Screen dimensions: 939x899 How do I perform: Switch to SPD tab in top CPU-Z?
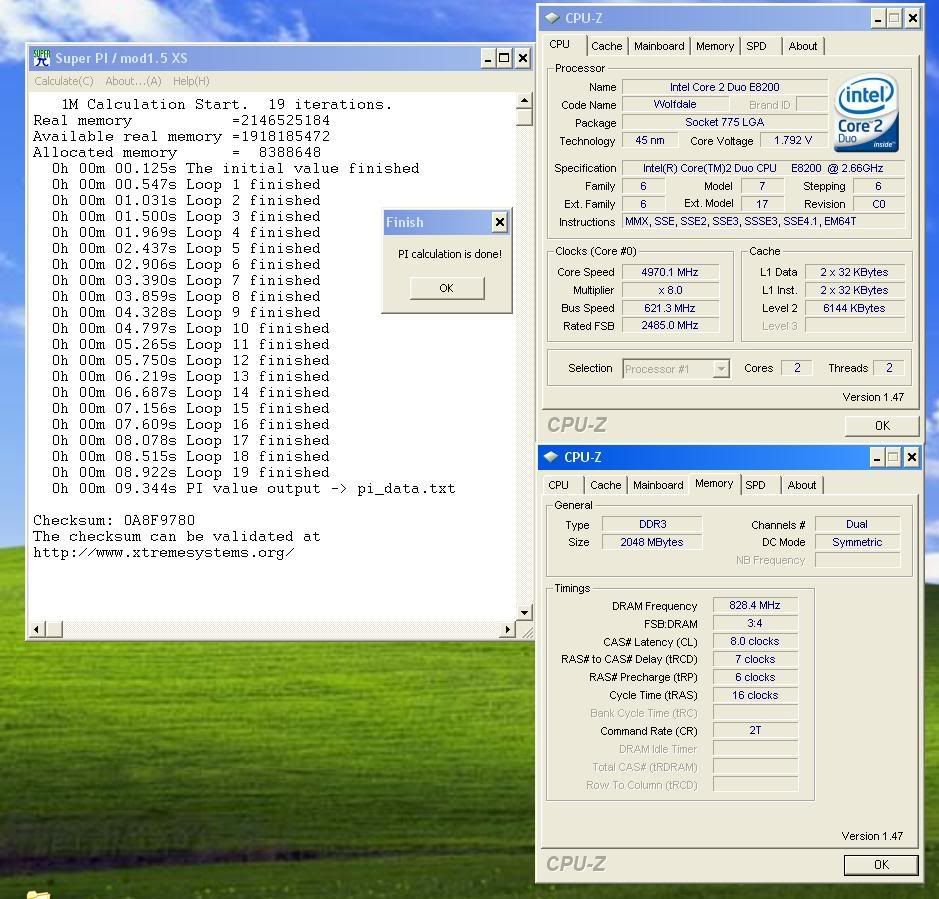click(x=756, y=46)
